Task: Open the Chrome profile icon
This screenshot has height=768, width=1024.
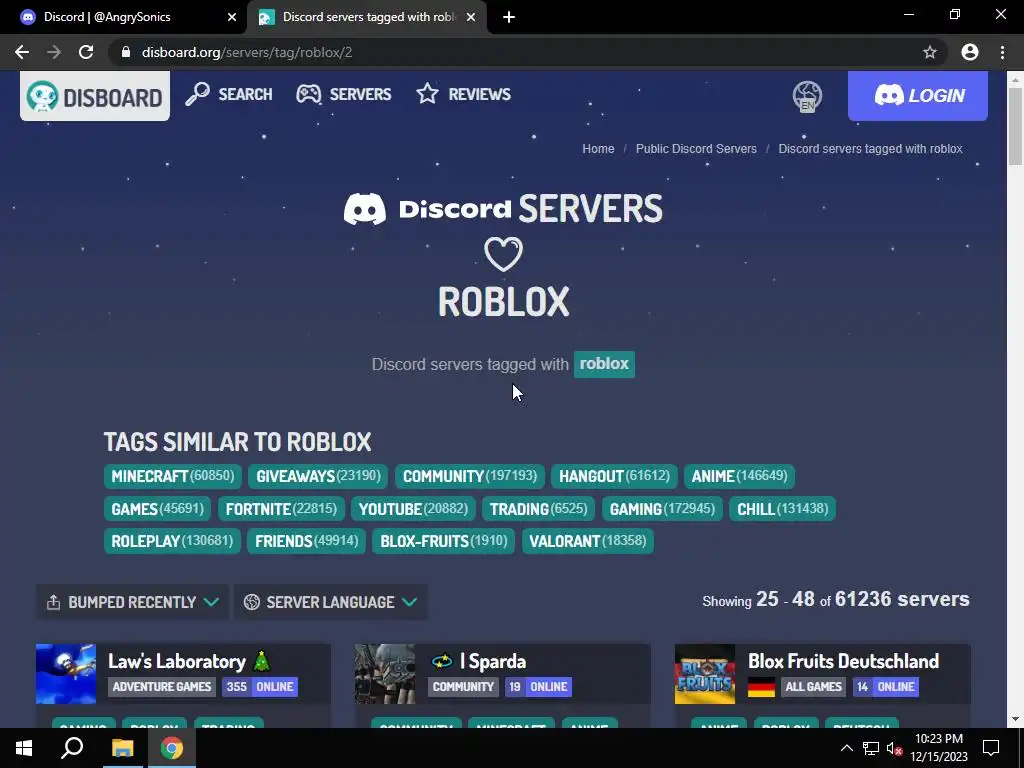Action: [x=970, y=52]
